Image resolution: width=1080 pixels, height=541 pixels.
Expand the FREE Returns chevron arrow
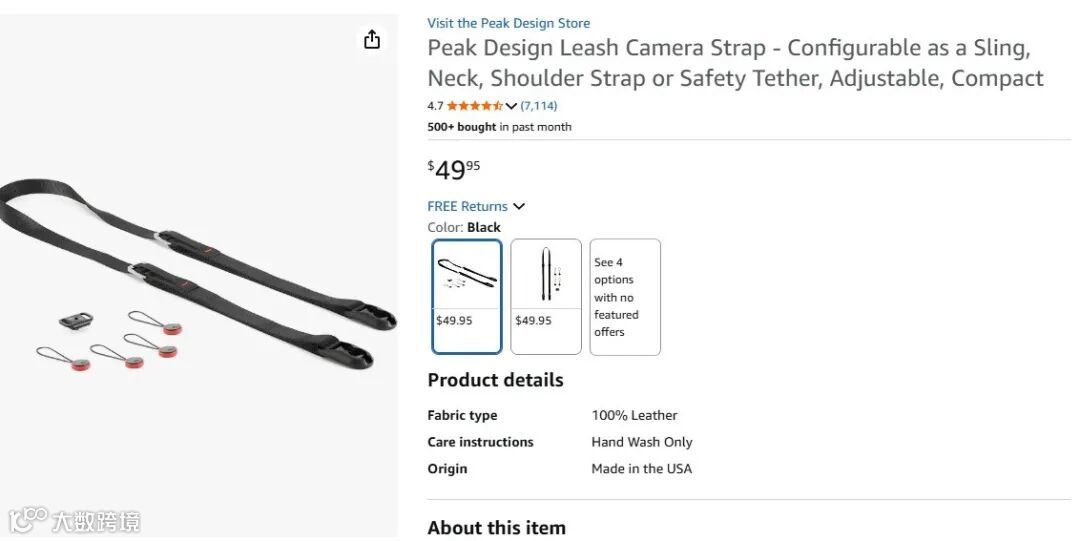(x=519, y=206)
